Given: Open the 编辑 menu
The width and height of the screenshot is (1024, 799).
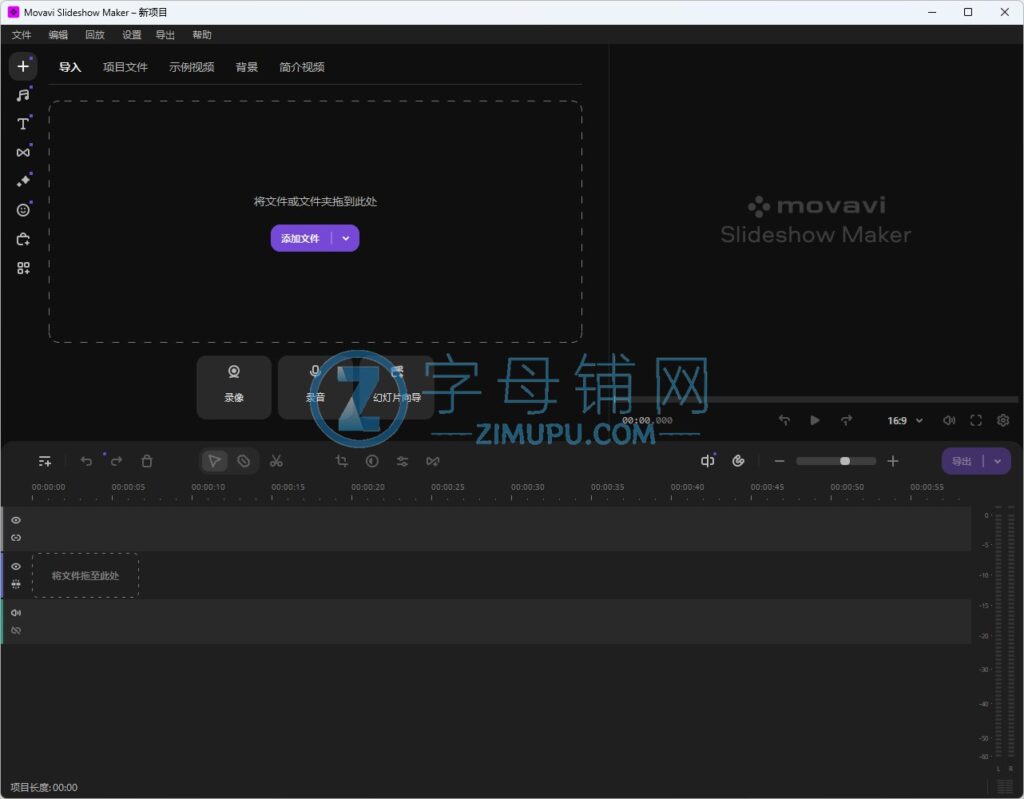Looking at the screenshot, I should 58,35.
